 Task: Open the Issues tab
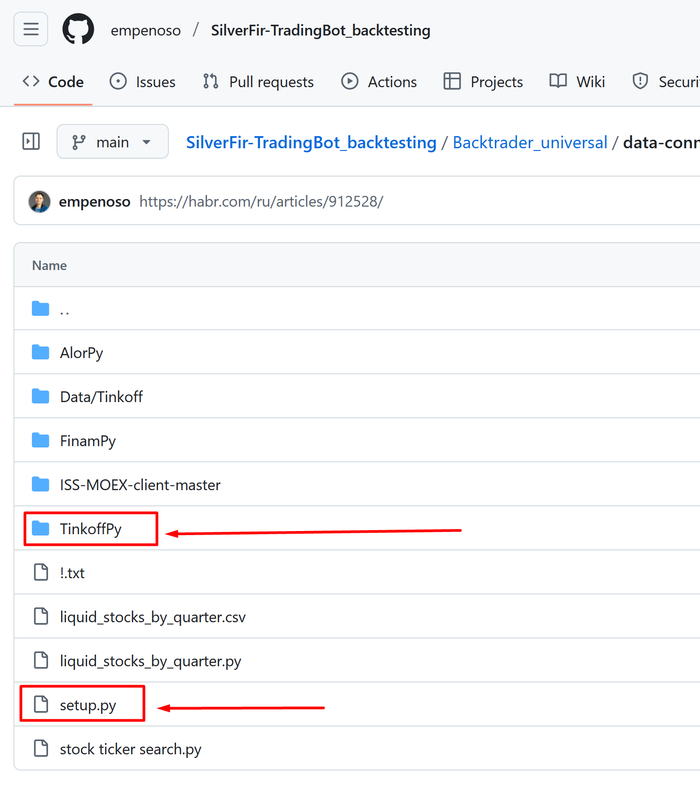tap(142, 82)
